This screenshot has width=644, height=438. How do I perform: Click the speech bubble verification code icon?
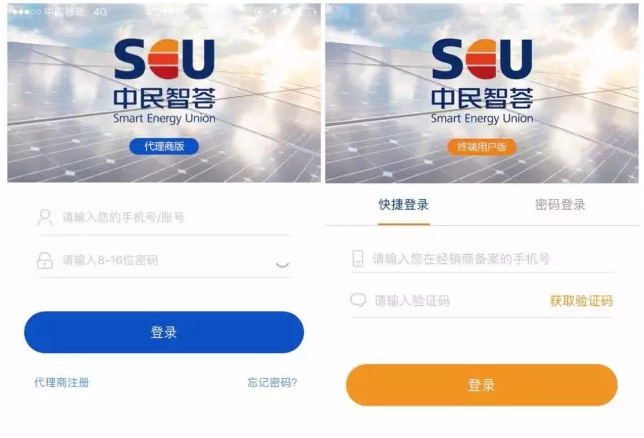coord(358,300)
